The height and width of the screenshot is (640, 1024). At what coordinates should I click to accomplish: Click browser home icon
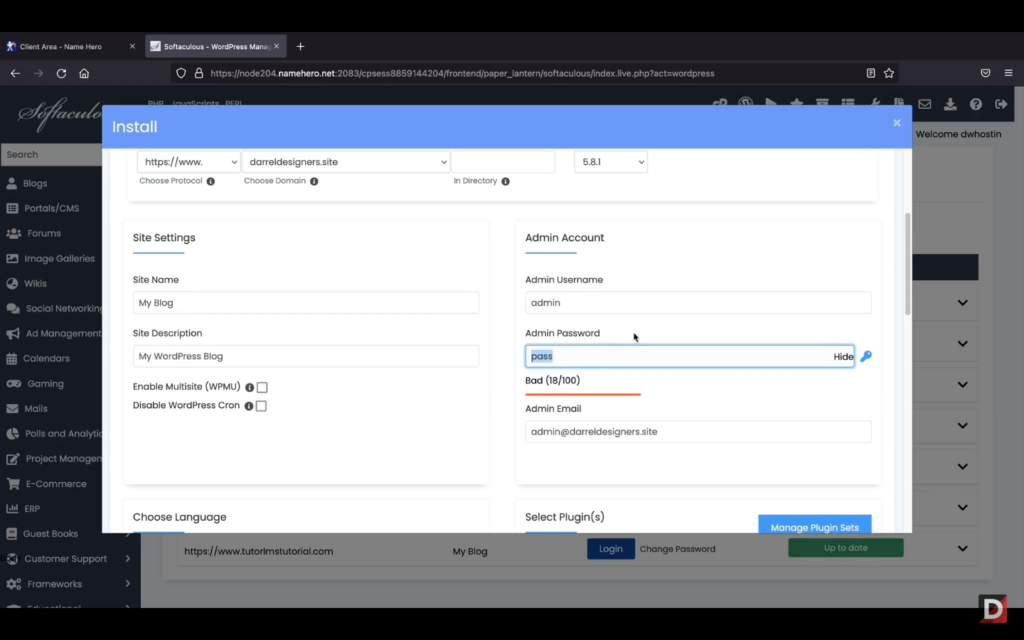coord(84,73)
